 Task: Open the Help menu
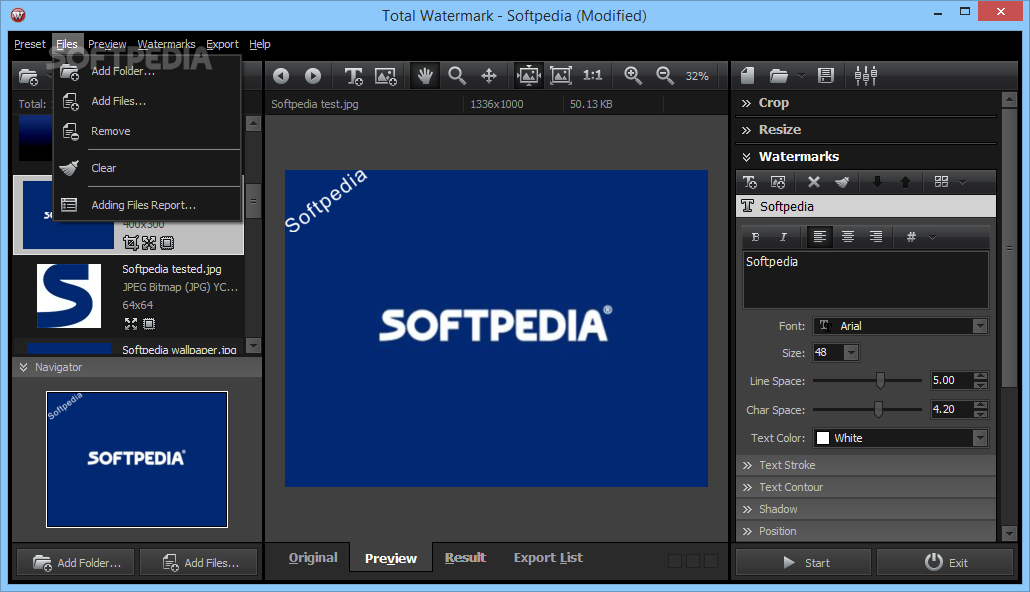(x=259, y=44)
